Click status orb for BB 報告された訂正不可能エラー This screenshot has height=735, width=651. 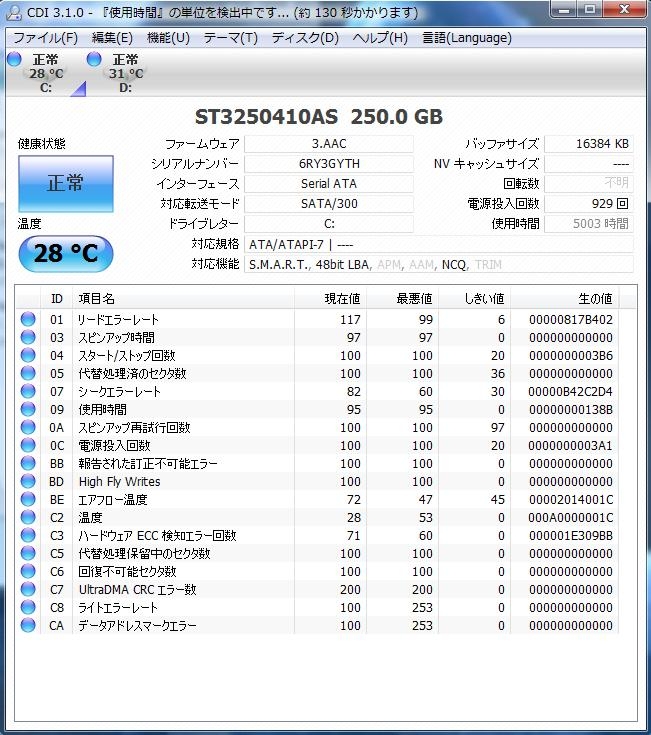28,463
